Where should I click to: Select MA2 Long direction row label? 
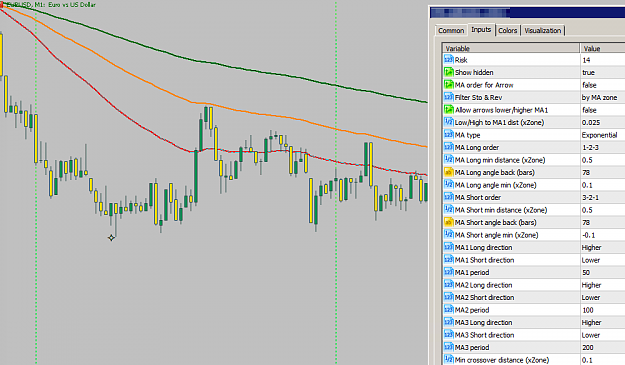[483, 285]
